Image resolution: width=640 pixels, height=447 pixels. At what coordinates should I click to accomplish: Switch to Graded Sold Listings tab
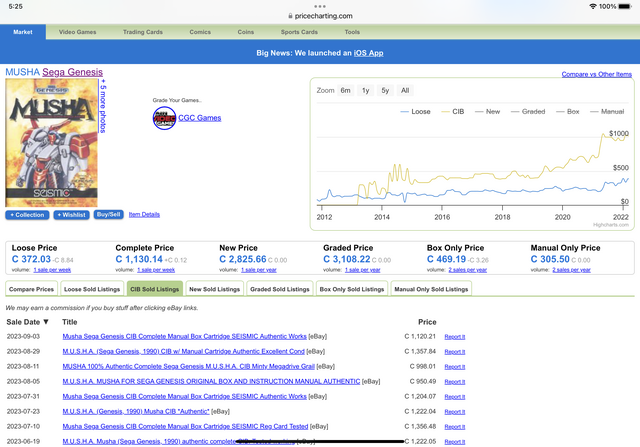(280, 289)
